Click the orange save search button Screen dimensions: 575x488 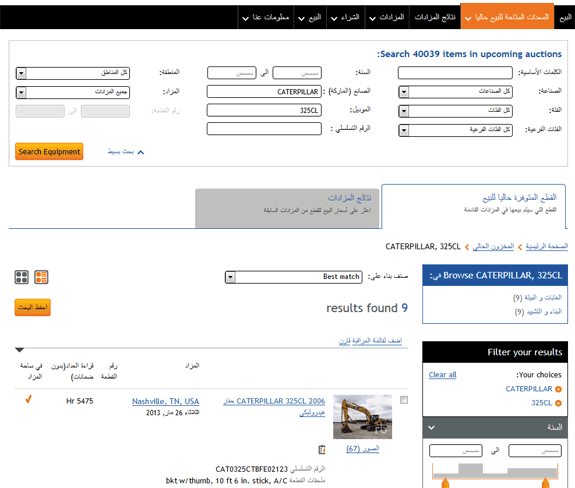[33, 307]
